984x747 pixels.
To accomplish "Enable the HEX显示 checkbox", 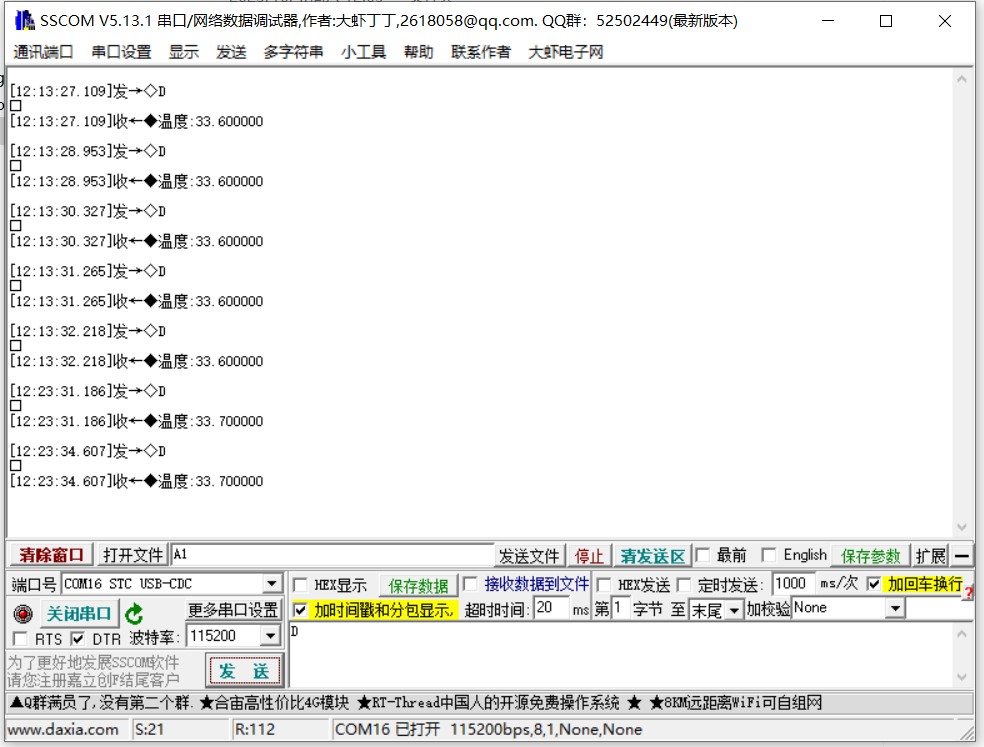I will [x=300, y=585].
